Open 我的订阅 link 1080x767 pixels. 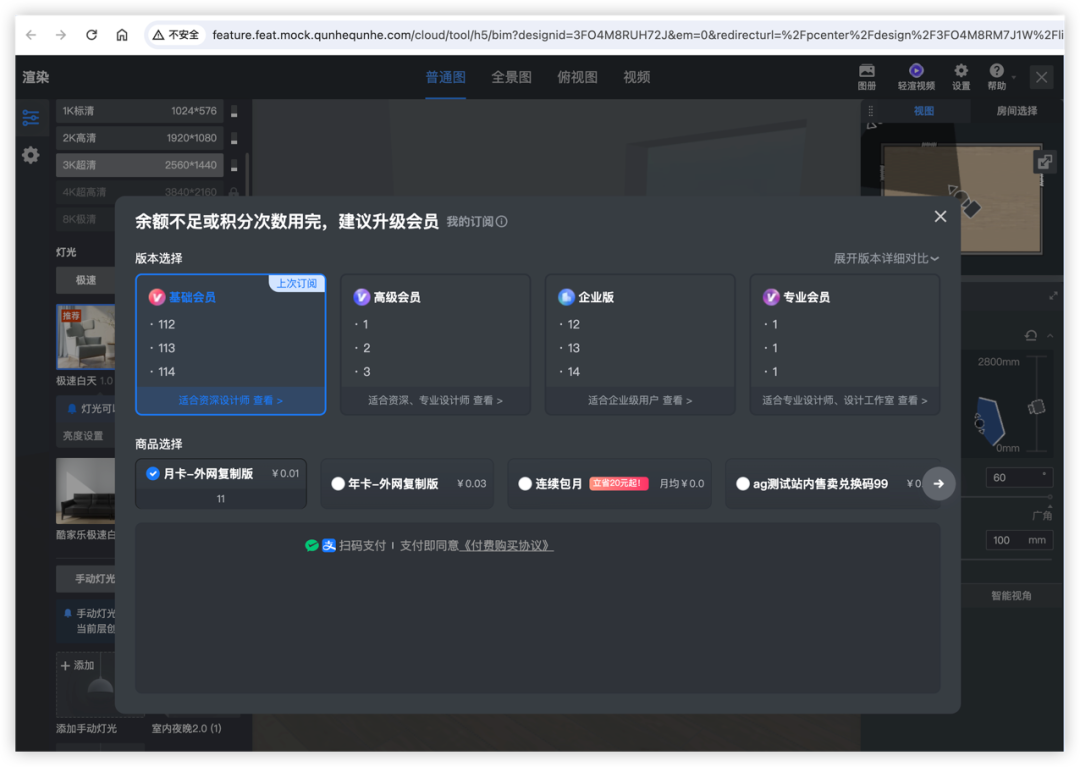(x=470, y=222)
